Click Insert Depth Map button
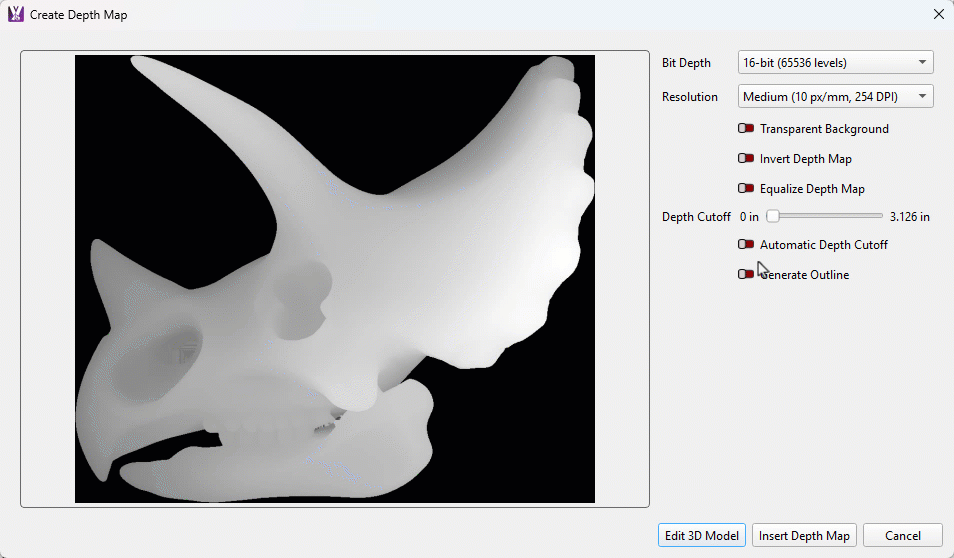The height and width of the screenshot is (558, 954). coord(804,535)
